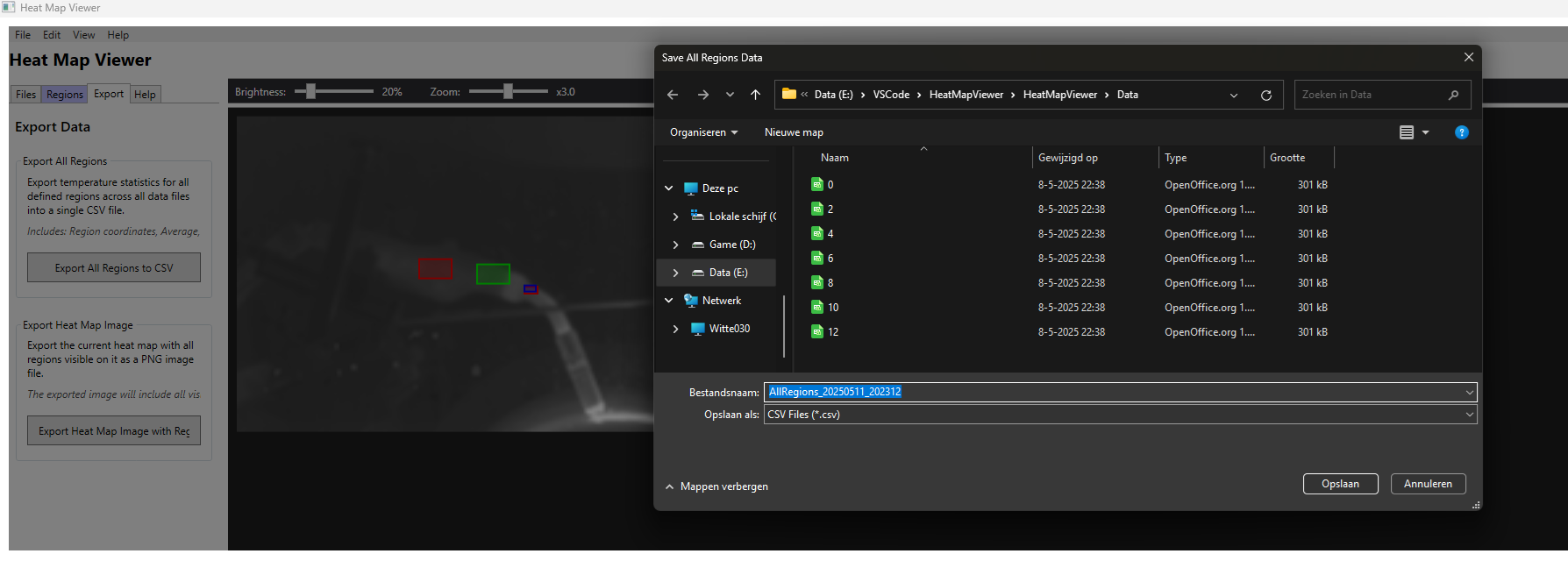Go forward in Save dialog navigation

point(703,95)
